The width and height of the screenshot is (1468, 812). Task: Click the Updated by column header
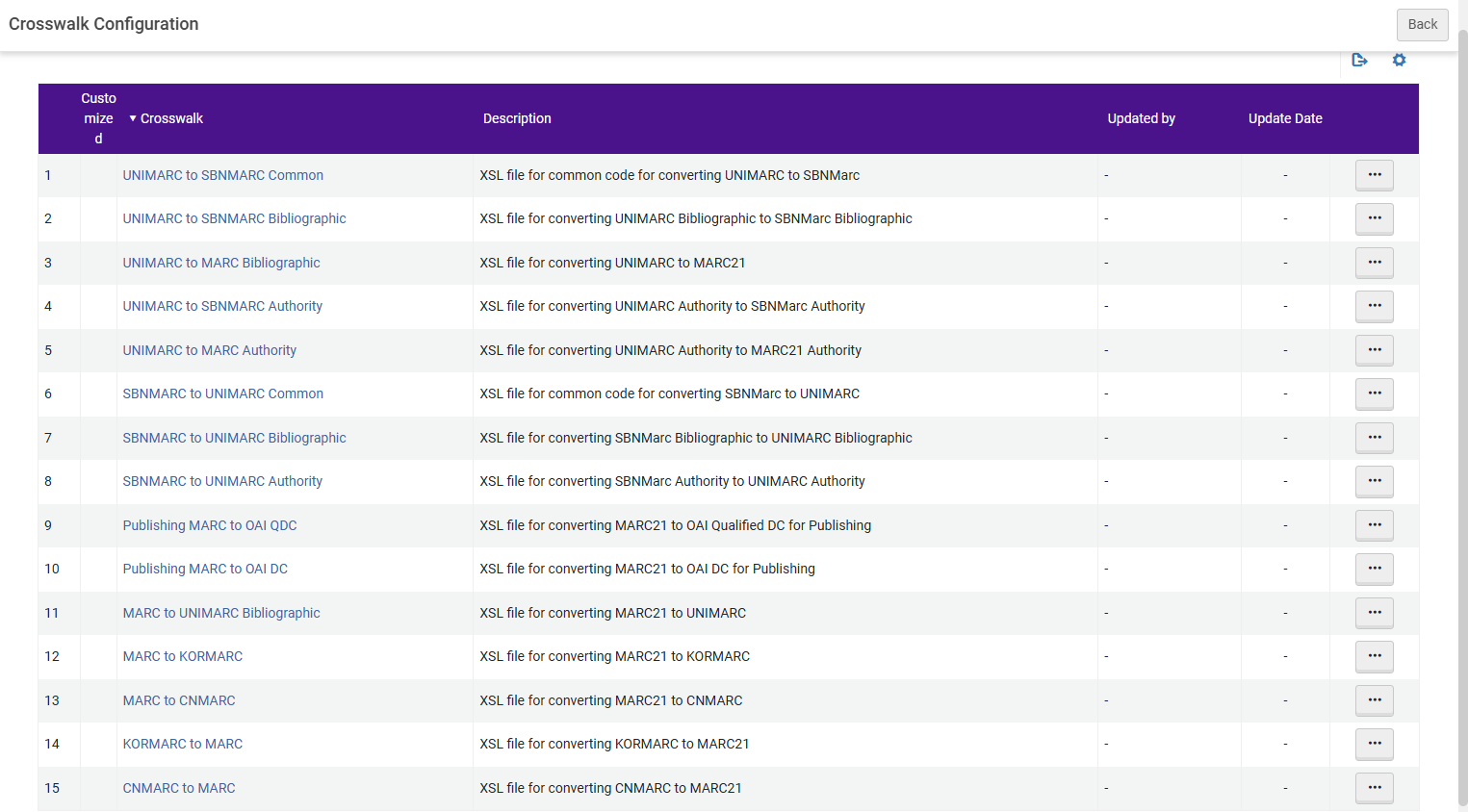(x=1141, y=118)
